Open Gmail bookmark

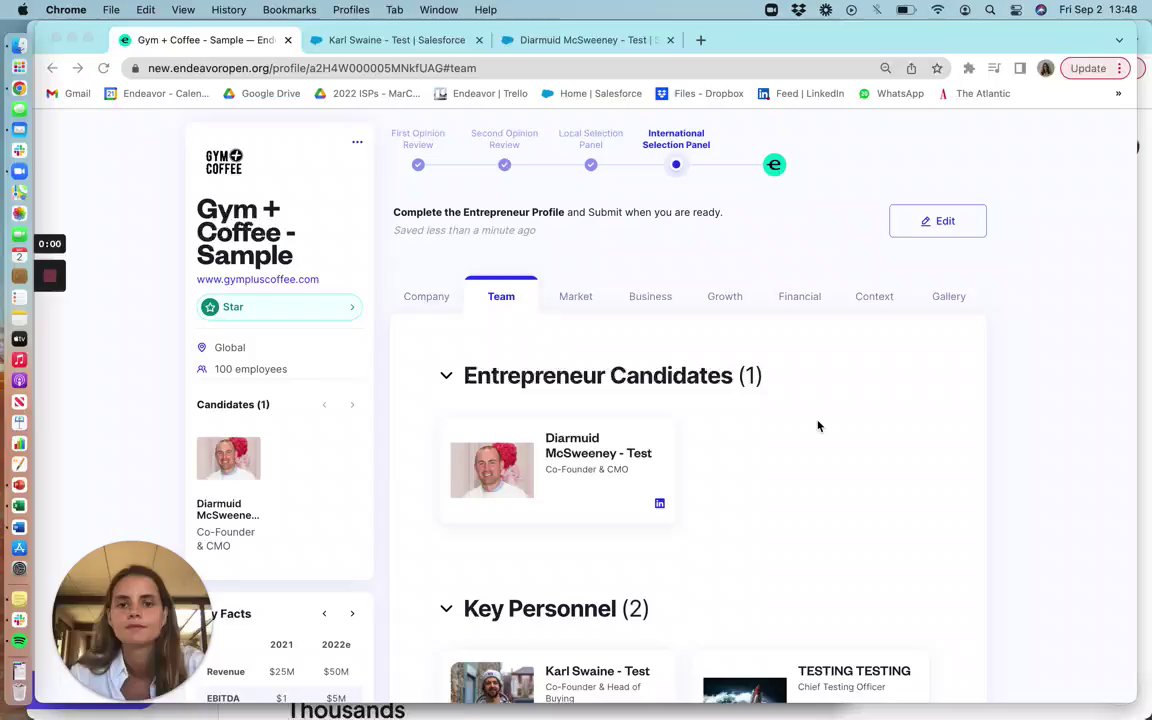68,93
